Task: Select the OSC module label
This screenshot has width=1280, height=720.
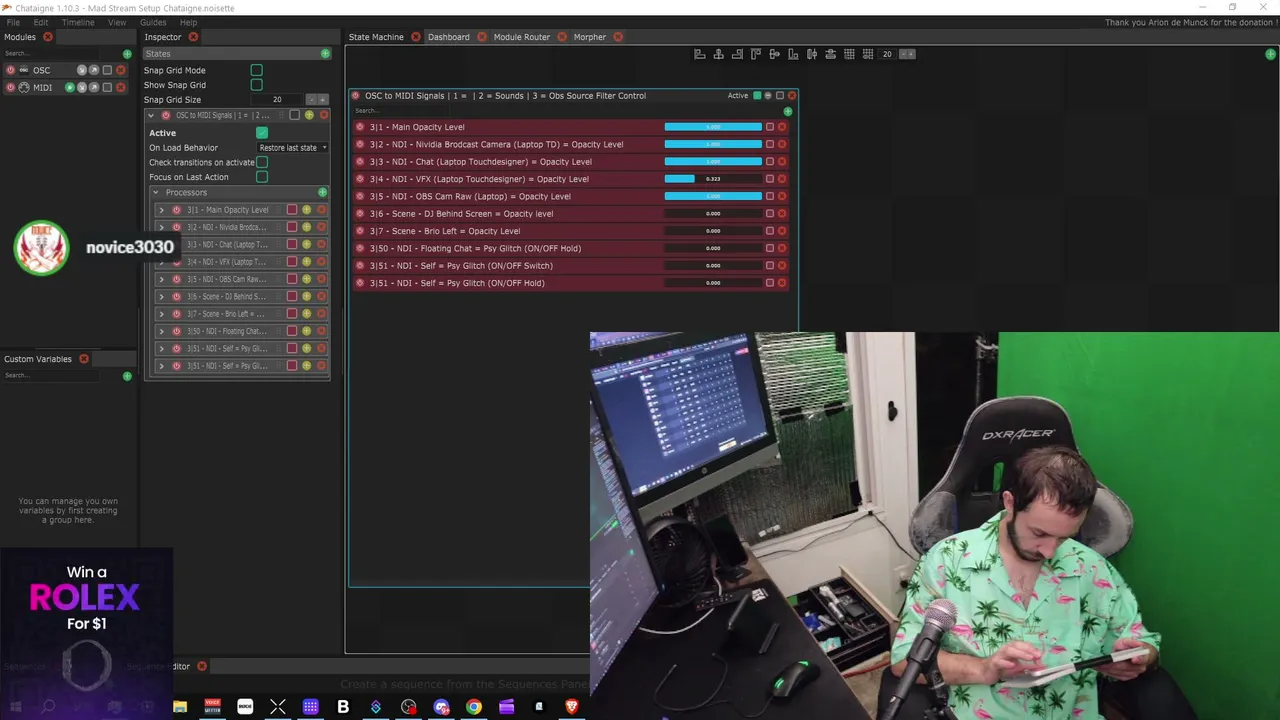Action: (x=41, y=70)
